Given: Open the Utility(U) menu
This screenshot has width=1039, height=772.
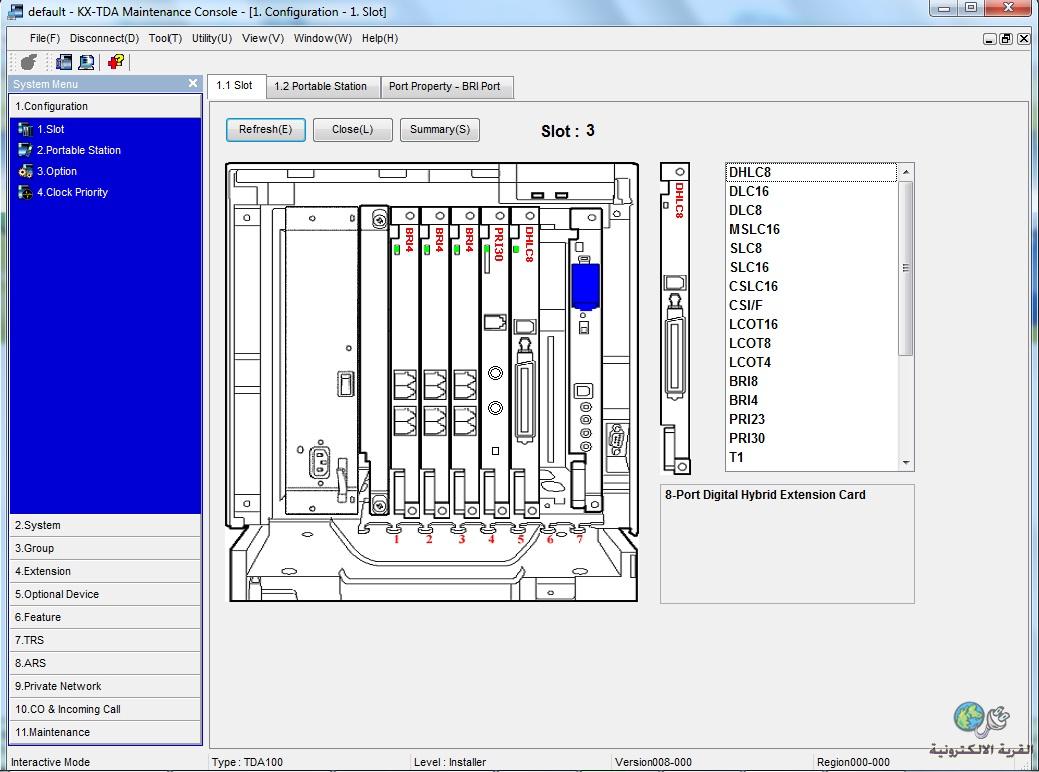Looking at the screenshot, I should pyautogui.click(x=212, y=38).
